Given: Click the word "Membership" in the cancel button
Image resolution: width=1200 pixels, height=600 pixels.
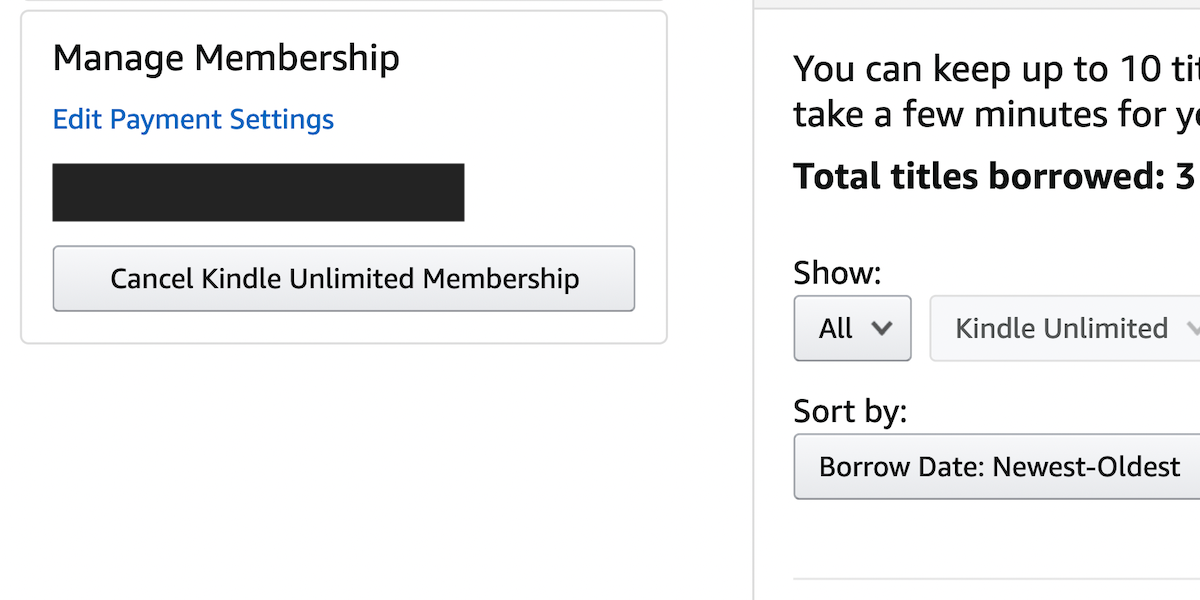Looking at the screenshot, I should pos(500,278).
